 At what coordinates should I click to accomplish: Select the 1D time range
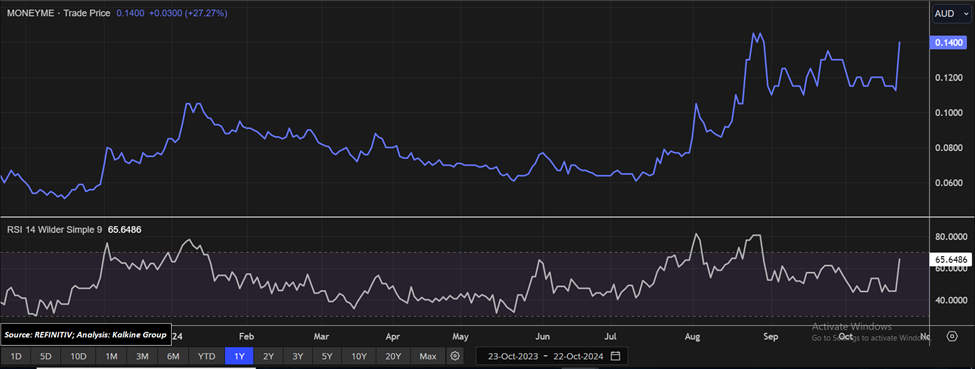[17, 357]
